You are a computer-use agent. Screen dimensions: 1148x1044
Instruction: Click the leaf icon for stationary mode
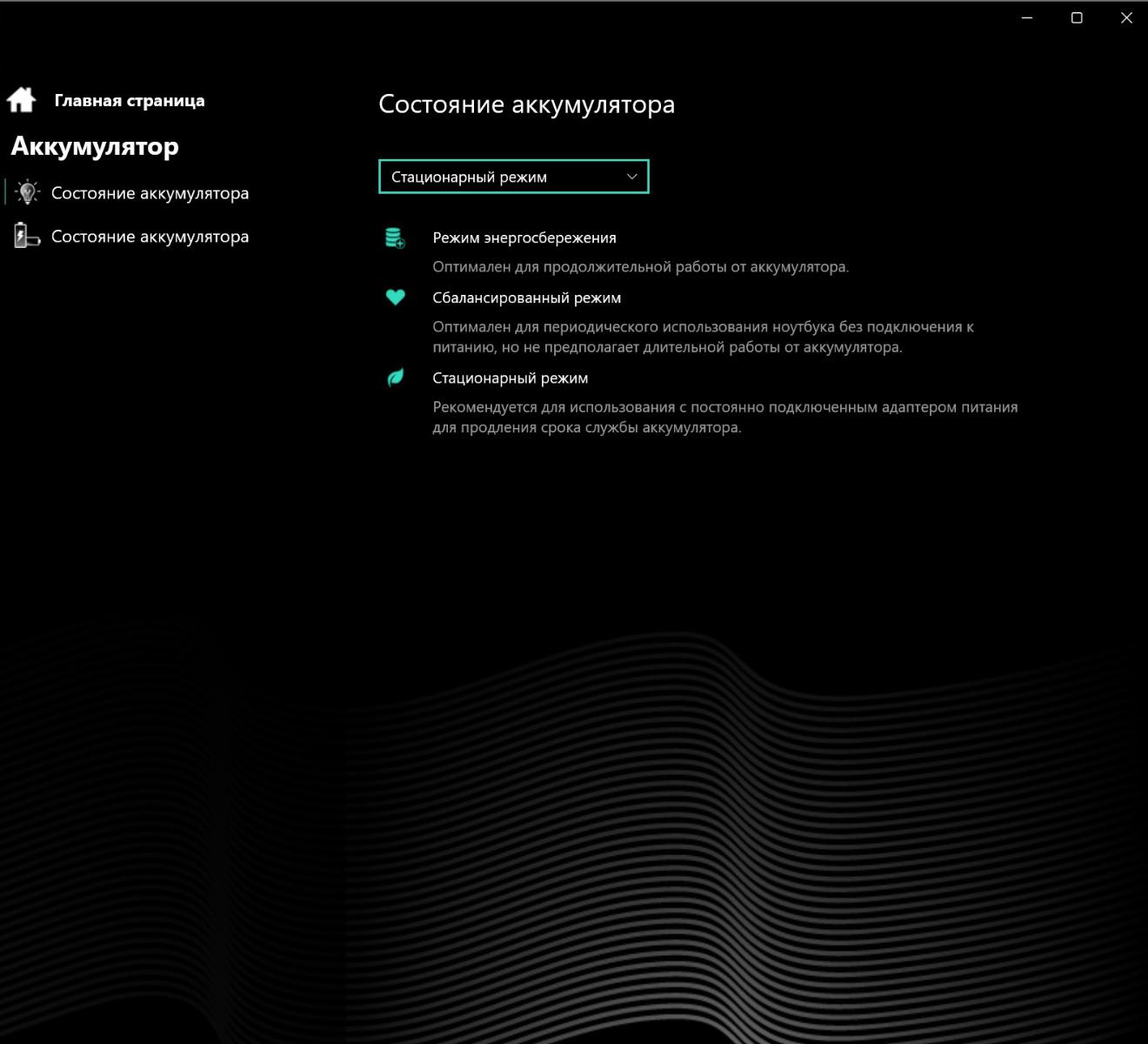coord(395,378)
